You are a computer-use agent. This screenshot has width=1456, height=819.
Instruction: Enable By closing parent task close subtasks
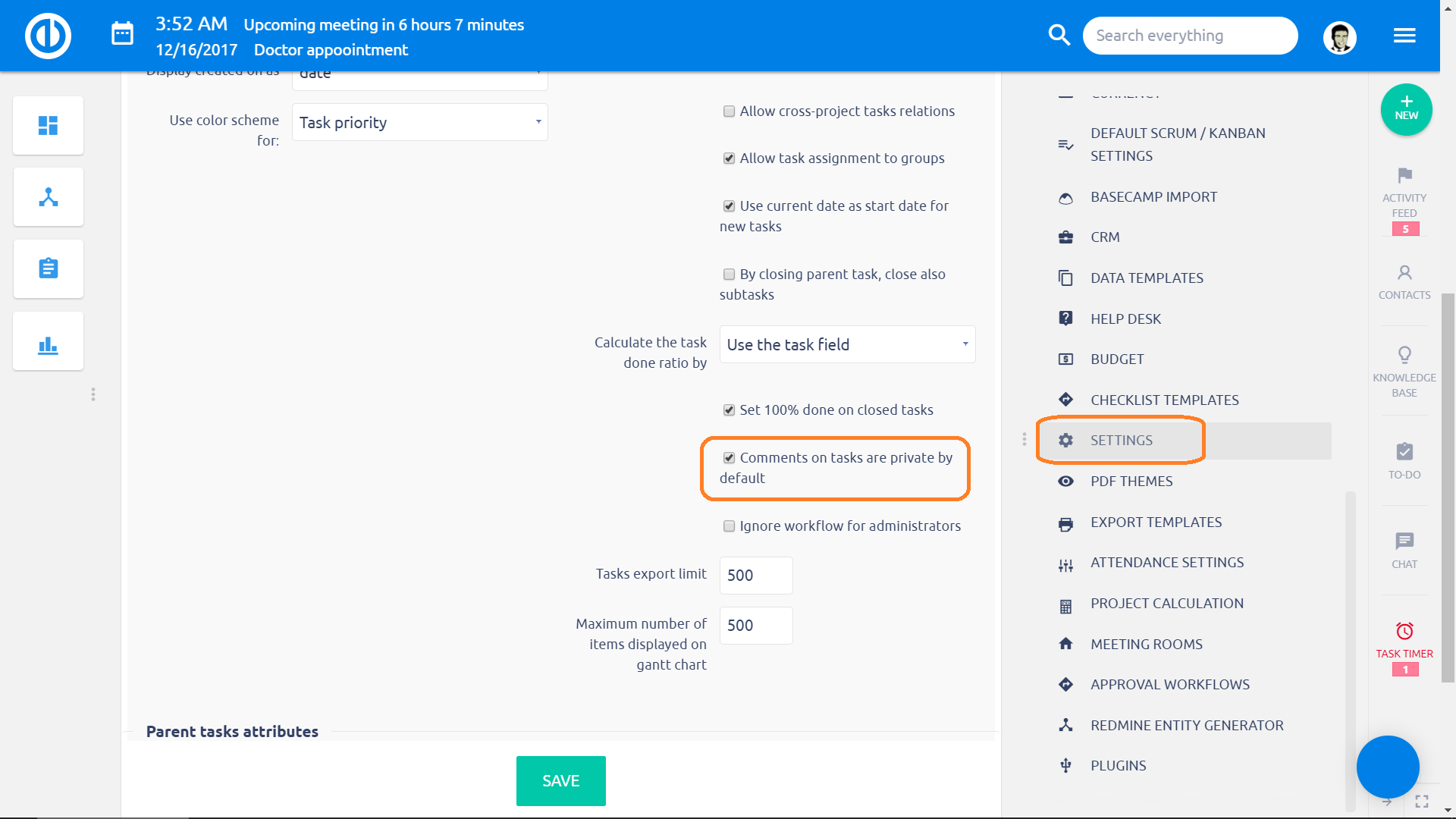pos(729,275)
